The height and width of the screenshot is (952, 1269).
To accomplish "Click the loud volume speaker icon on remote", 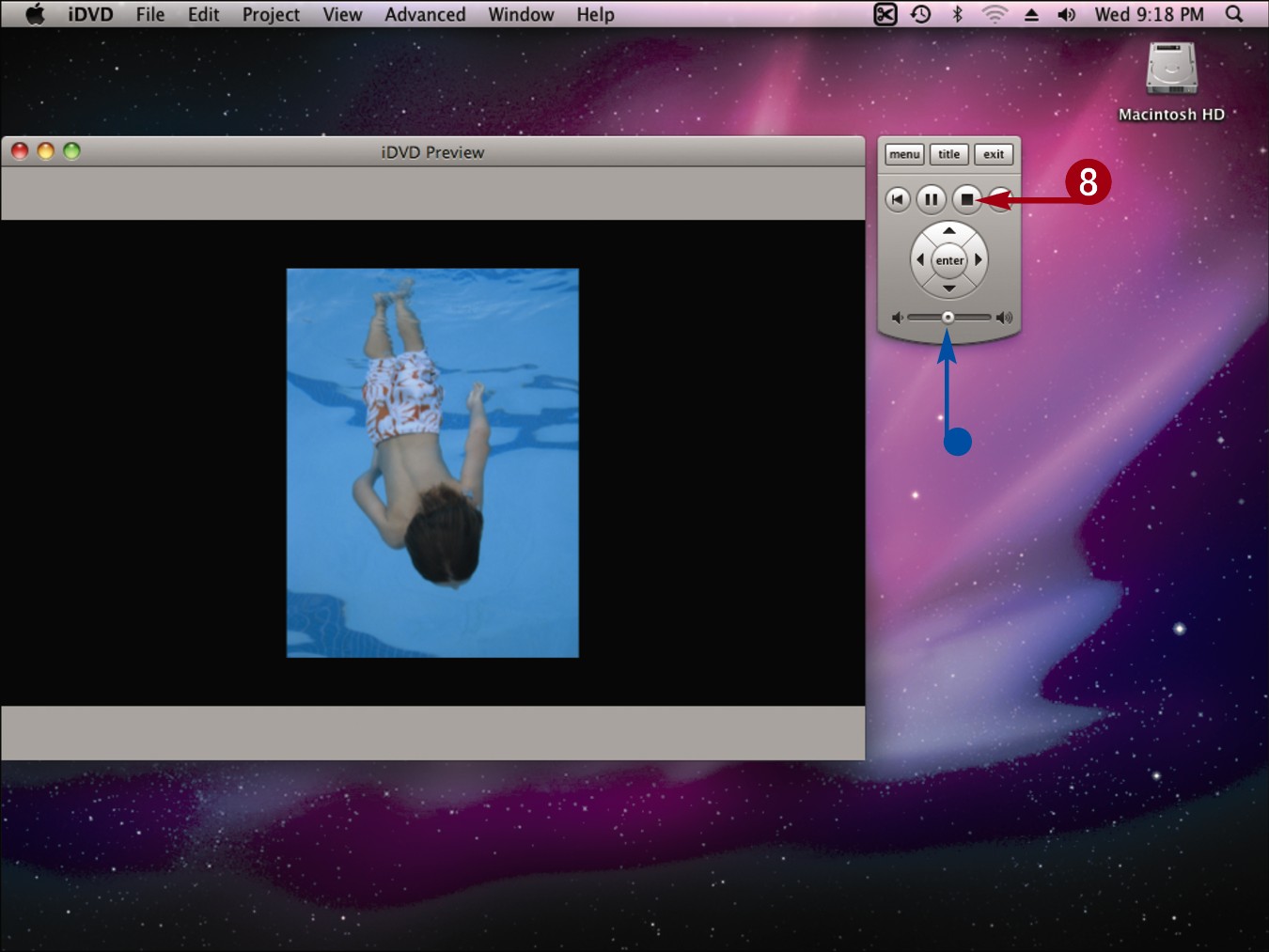I will [1005, 318].
